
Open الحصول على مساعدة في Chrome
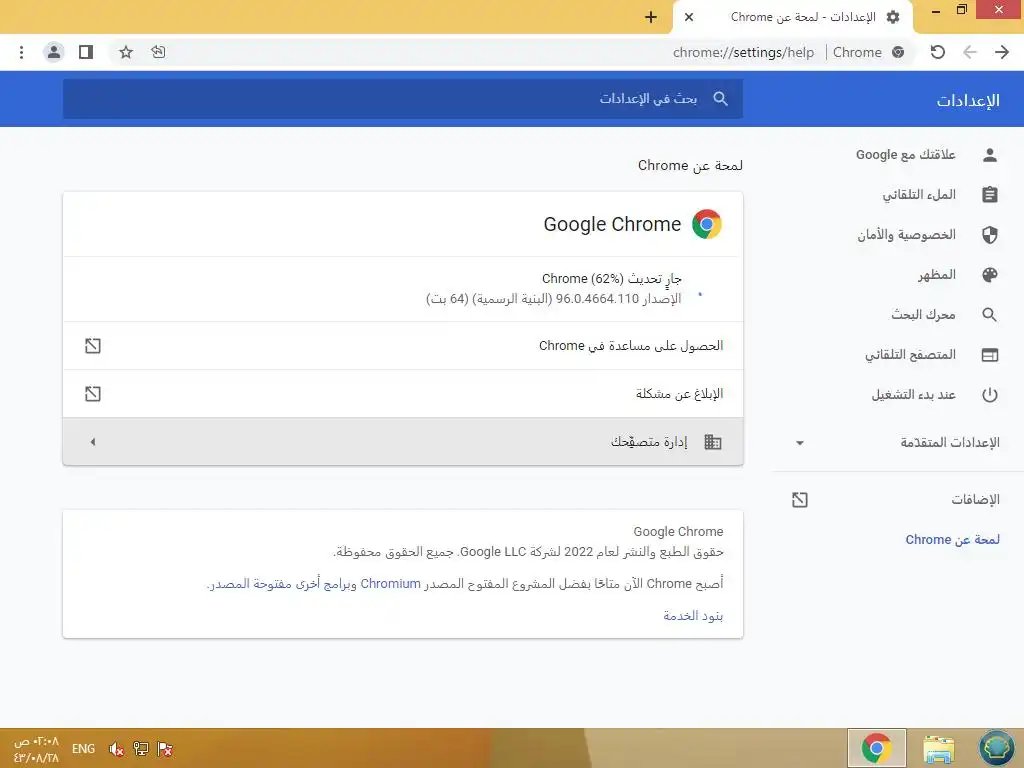pyautogui.click(x=403, y=346)
